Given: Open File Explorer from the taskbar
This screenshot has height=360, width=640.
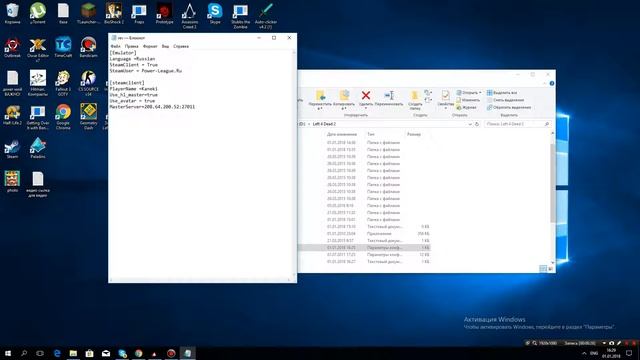Looking at the screenshot, I should [x=73, y=353].
